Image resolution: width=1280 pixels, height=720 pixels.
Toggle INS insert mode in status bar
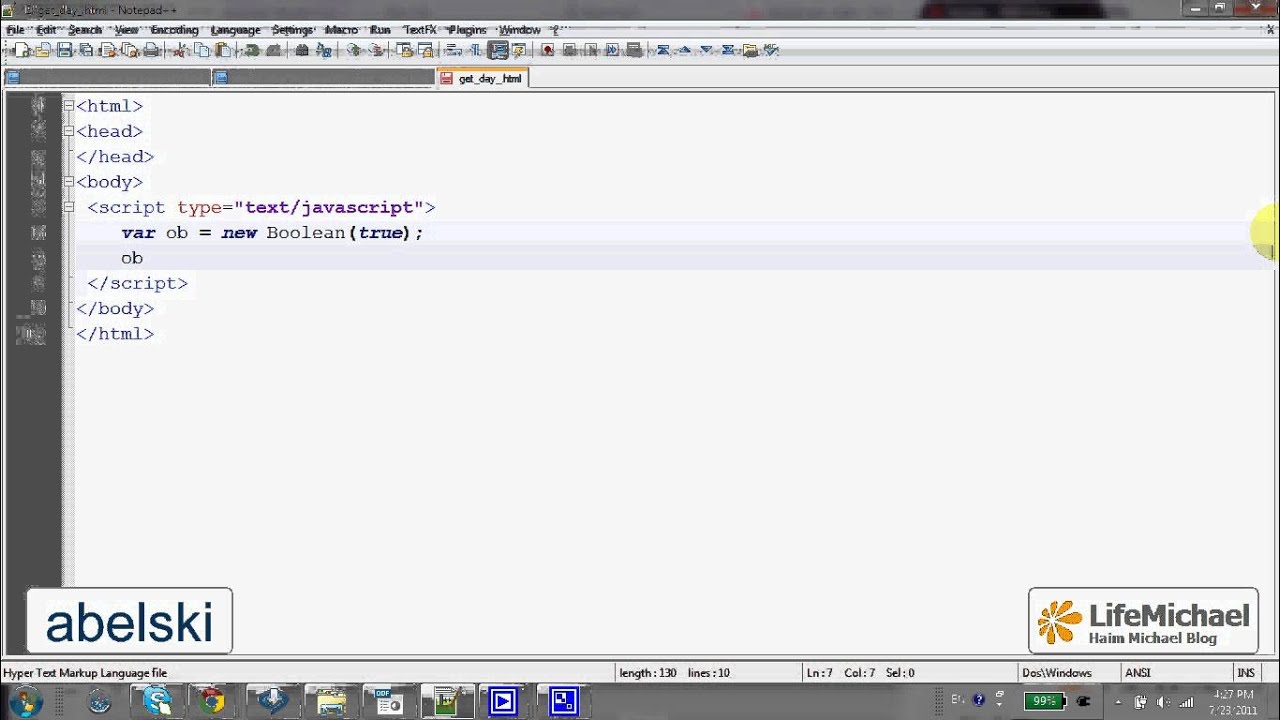pyautogui.click(x=1246, y=673)
